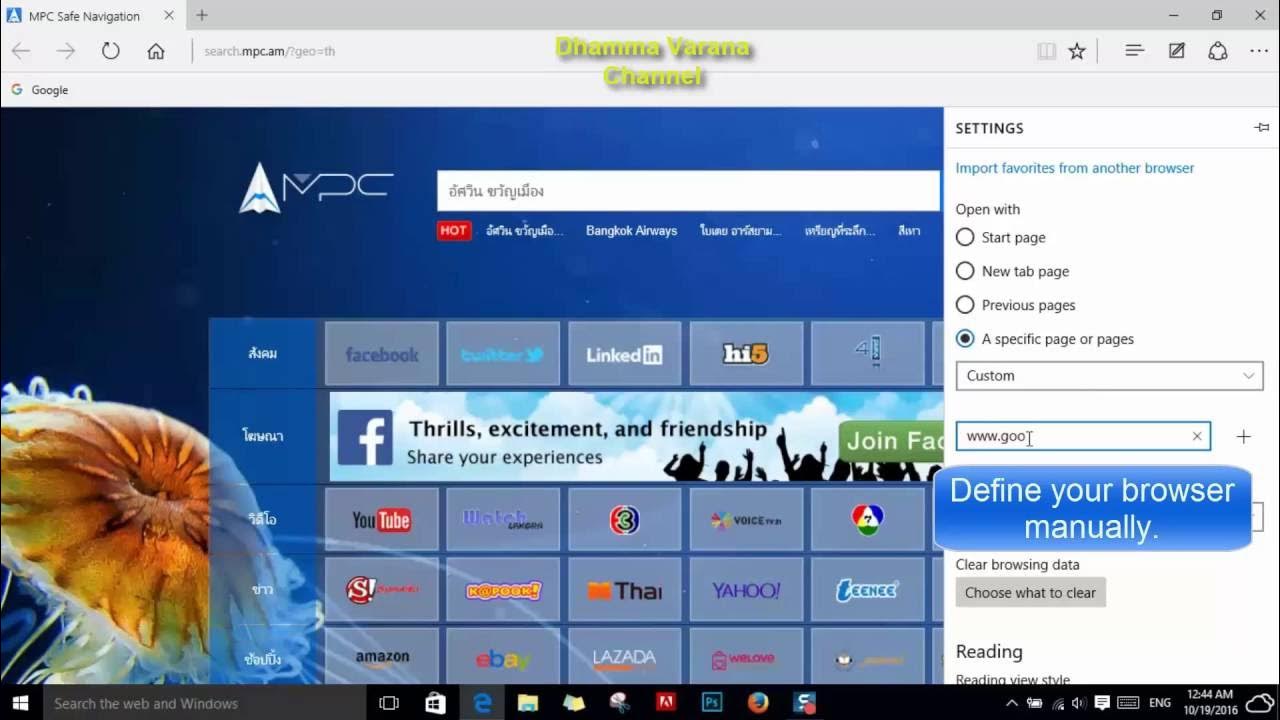This screenshot has width=1280, height=720.
Task: Select A specific page or pages
Action: (1045, 339)
